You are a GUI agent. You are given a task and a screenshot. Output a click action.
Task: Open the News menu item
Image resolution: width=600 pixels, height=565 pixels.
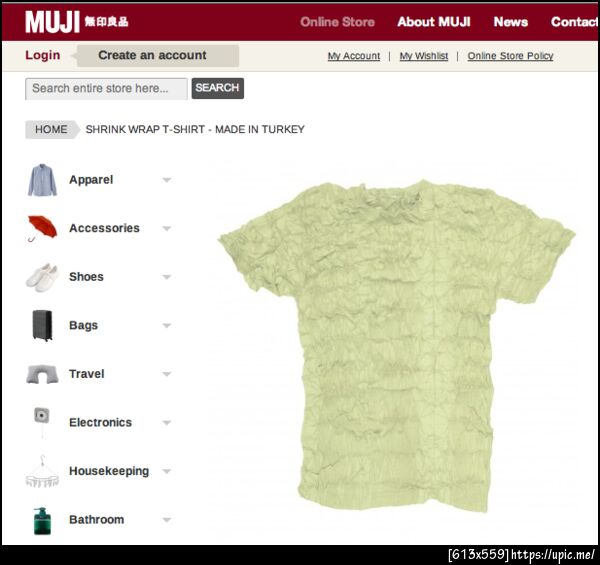[510, 22]
